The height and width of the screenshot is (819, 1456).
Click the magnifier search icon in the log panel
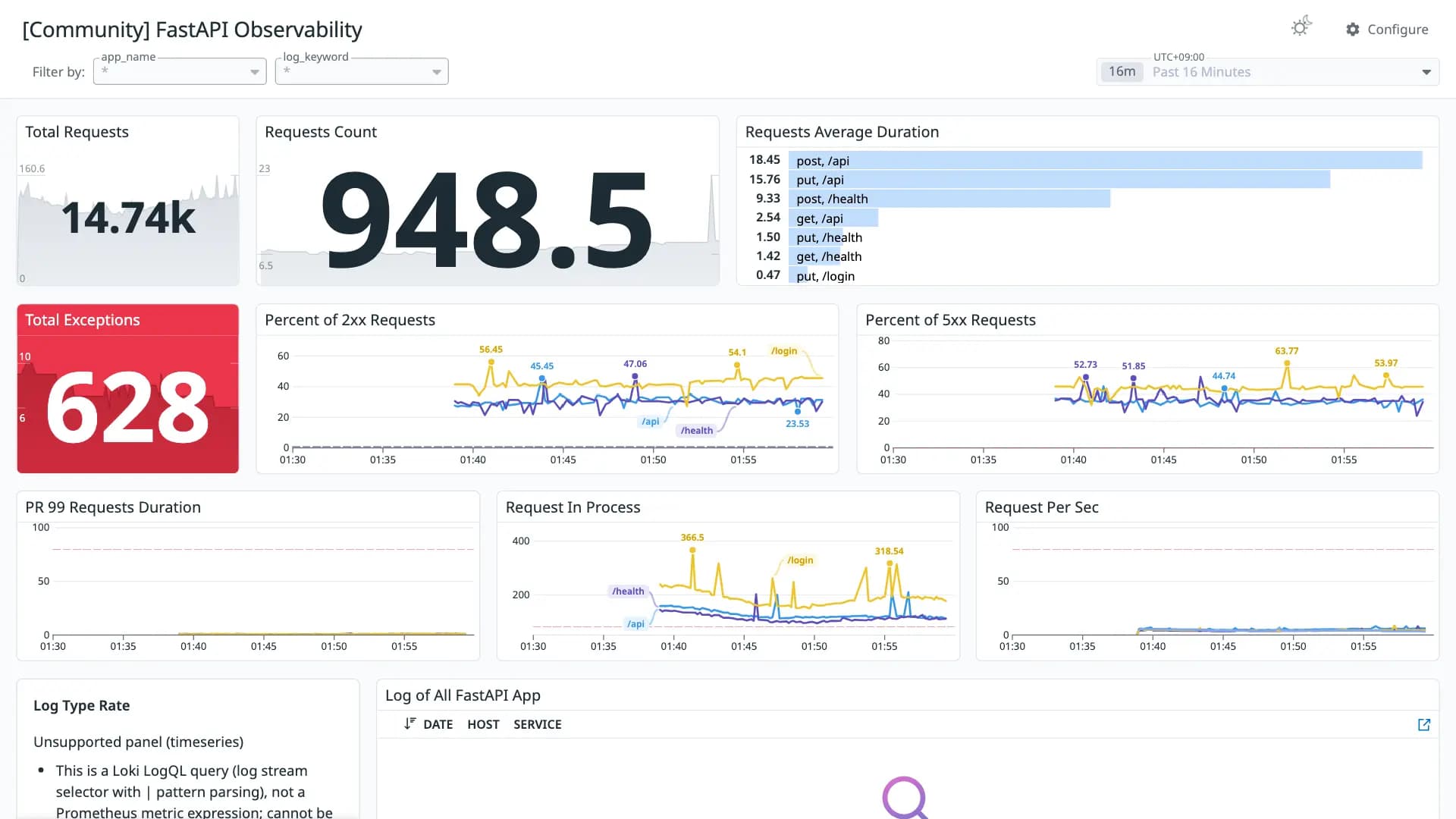pyautogui.click(x=905, y=797)
